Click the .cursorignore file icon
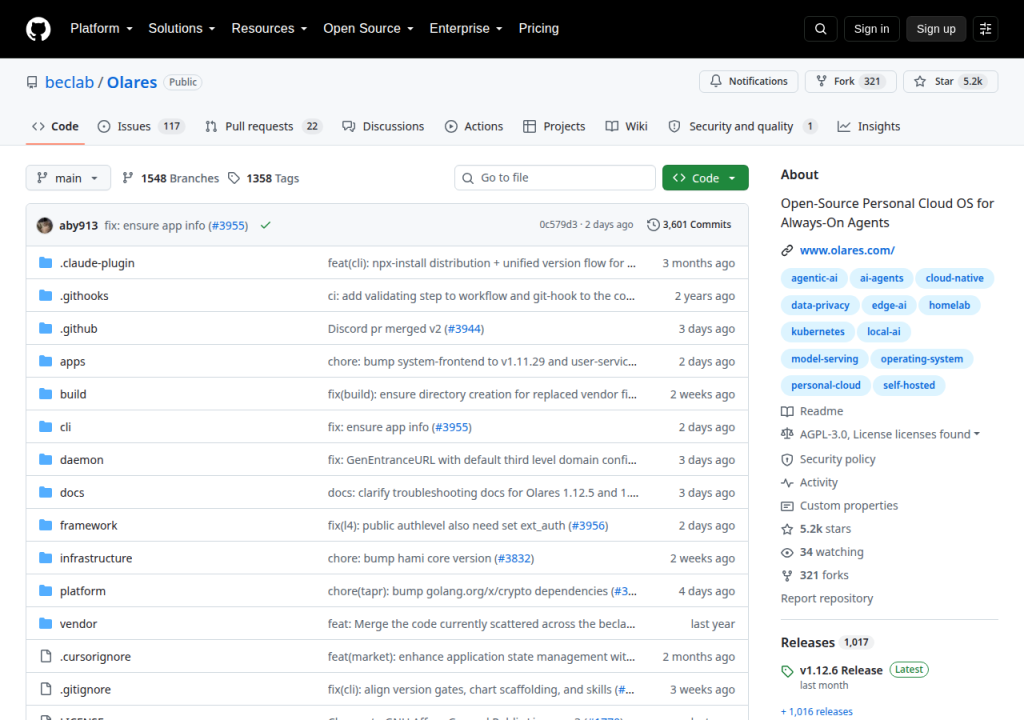This screenshot has width=1024, height=720. (x=45, y=656)
